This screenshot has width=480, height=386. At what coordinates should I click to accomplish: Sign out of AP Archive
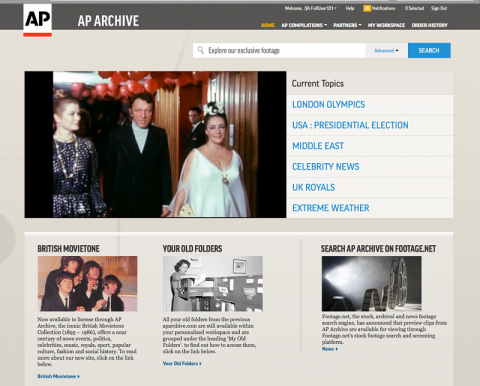coord(439,8)
